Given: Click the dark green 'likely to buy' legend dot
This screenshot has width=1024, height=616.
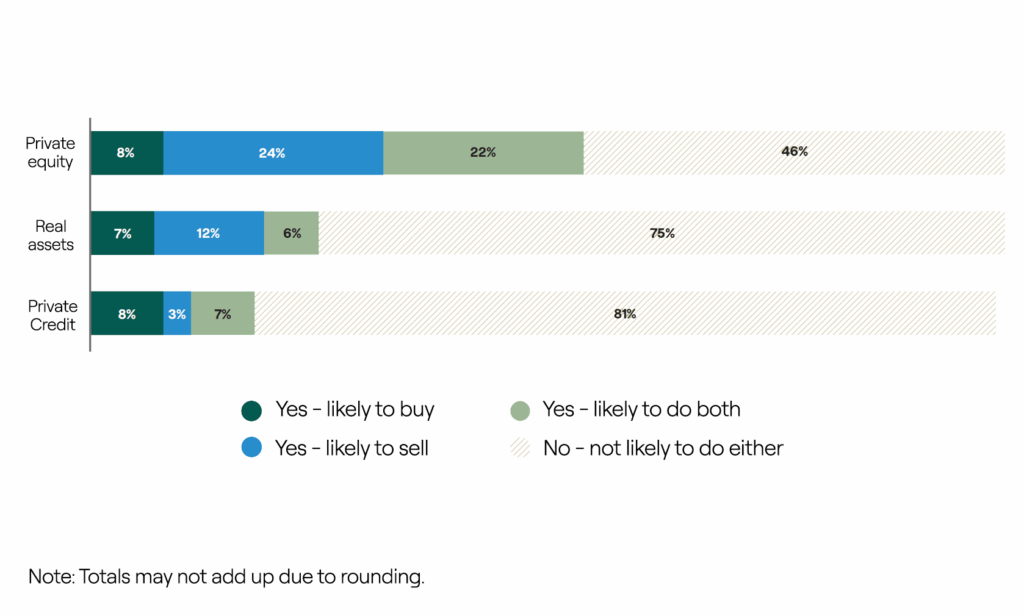Looking at the screenshot, I should (x=252, y=410).
